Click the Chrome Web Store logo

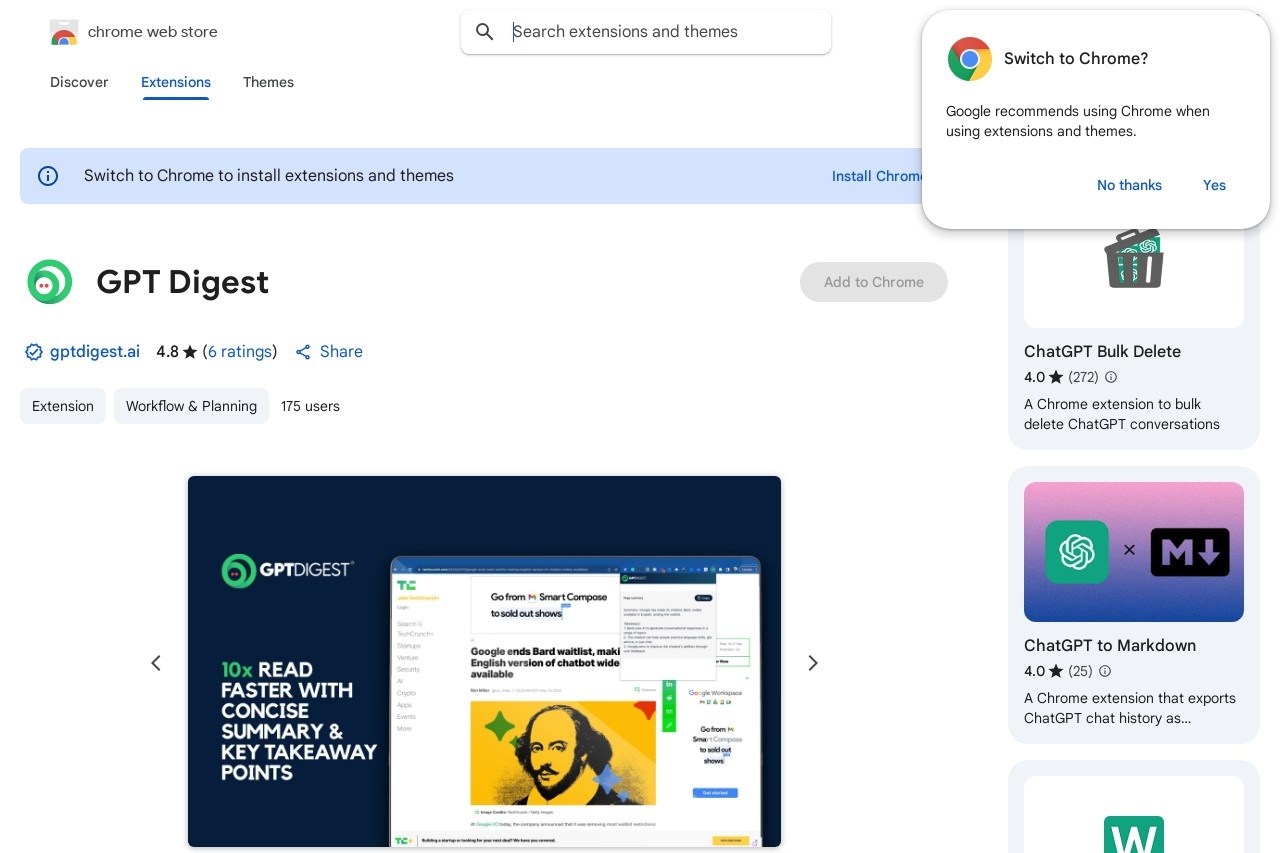pyautogui.click(x=64, y=32)
